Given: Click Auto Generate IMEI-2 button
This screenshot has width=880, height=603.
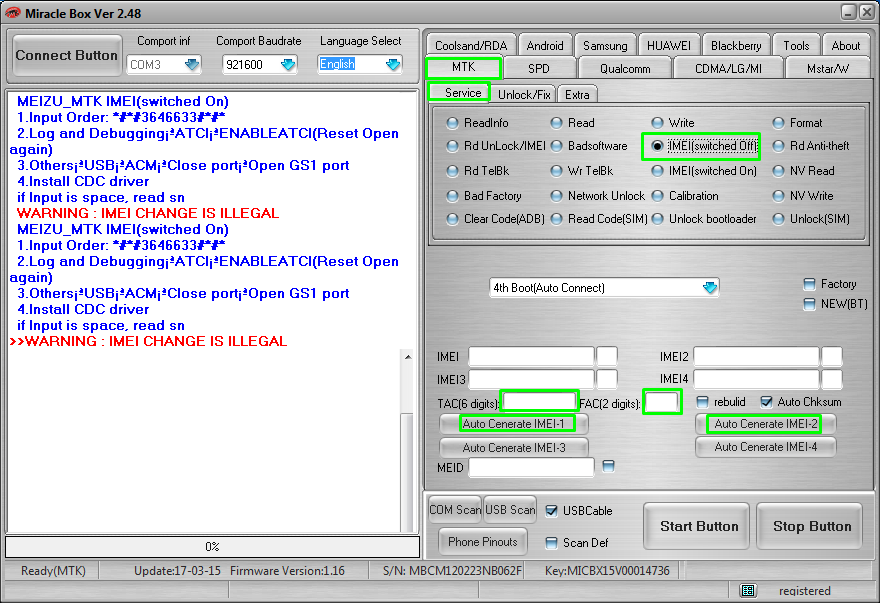Looking at the screenshot, I should [766, 424].
